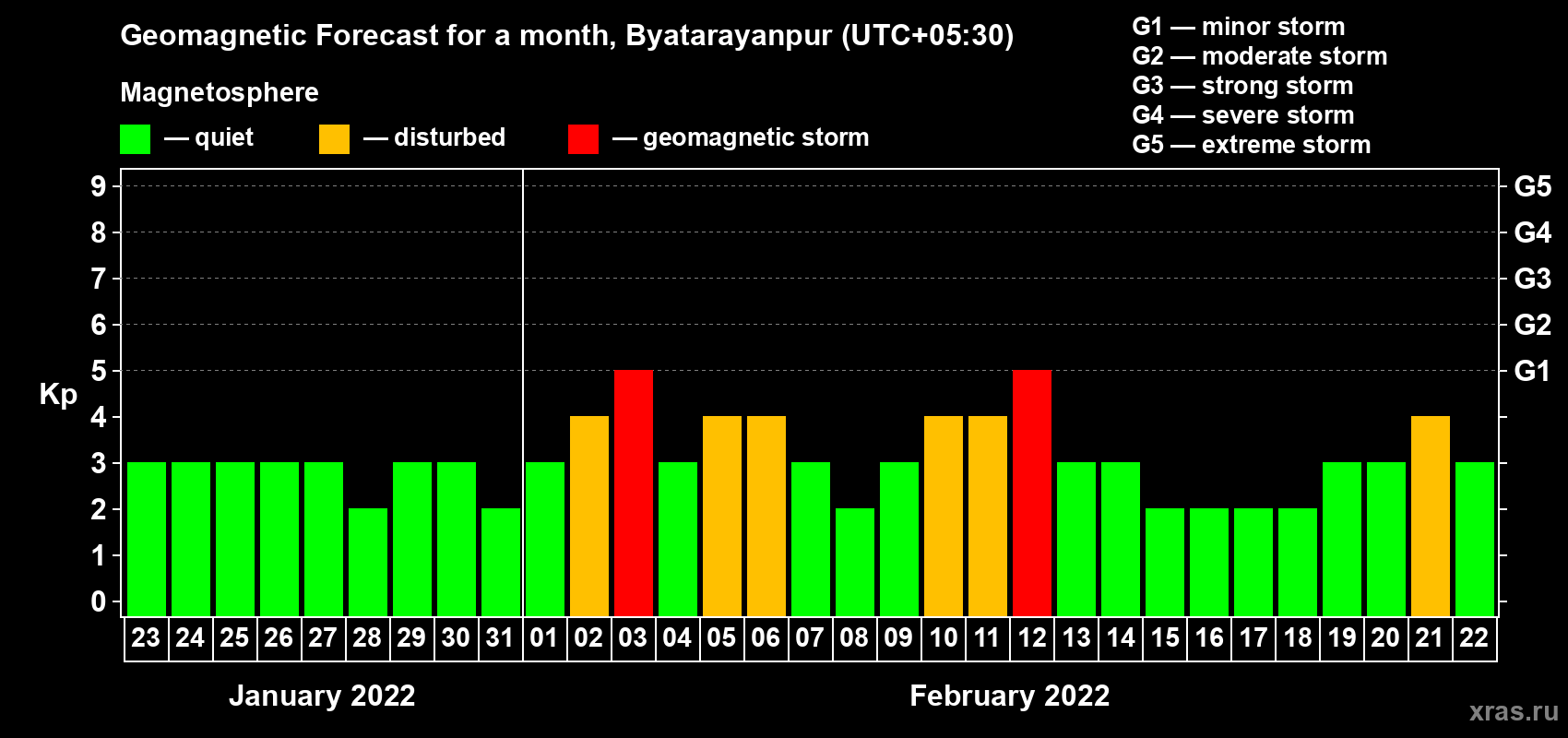1568x738 pixels.
Task: Click the orange bar for February 11
Action: point(988,517)
